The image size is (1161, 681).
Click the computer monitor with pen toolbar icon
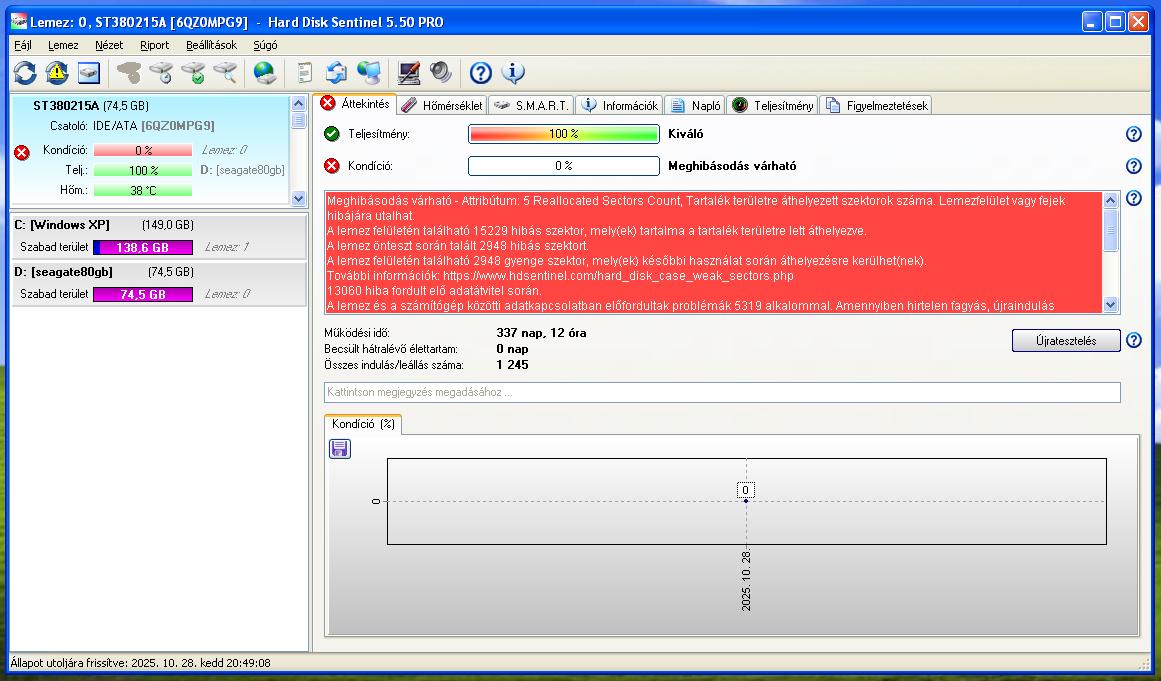[x=408, y=72]
